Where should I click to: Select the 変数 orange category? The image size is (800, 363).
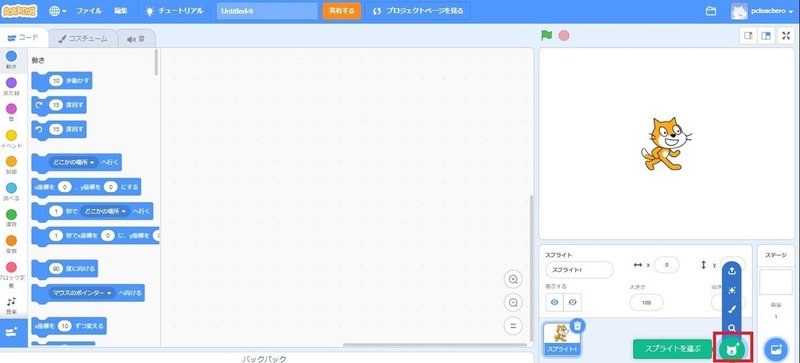pyautogui.click(x=11, y=240)
